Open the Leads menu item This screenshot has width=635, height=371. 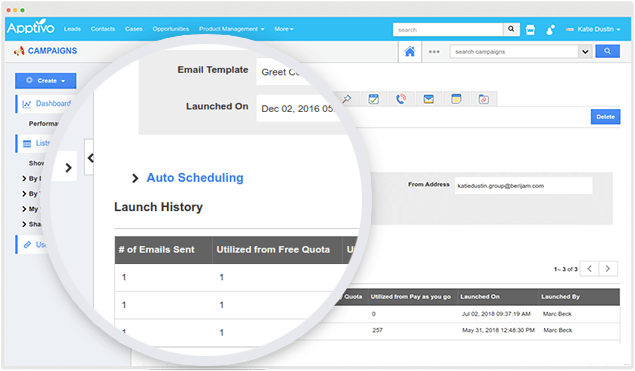[72, 29]
